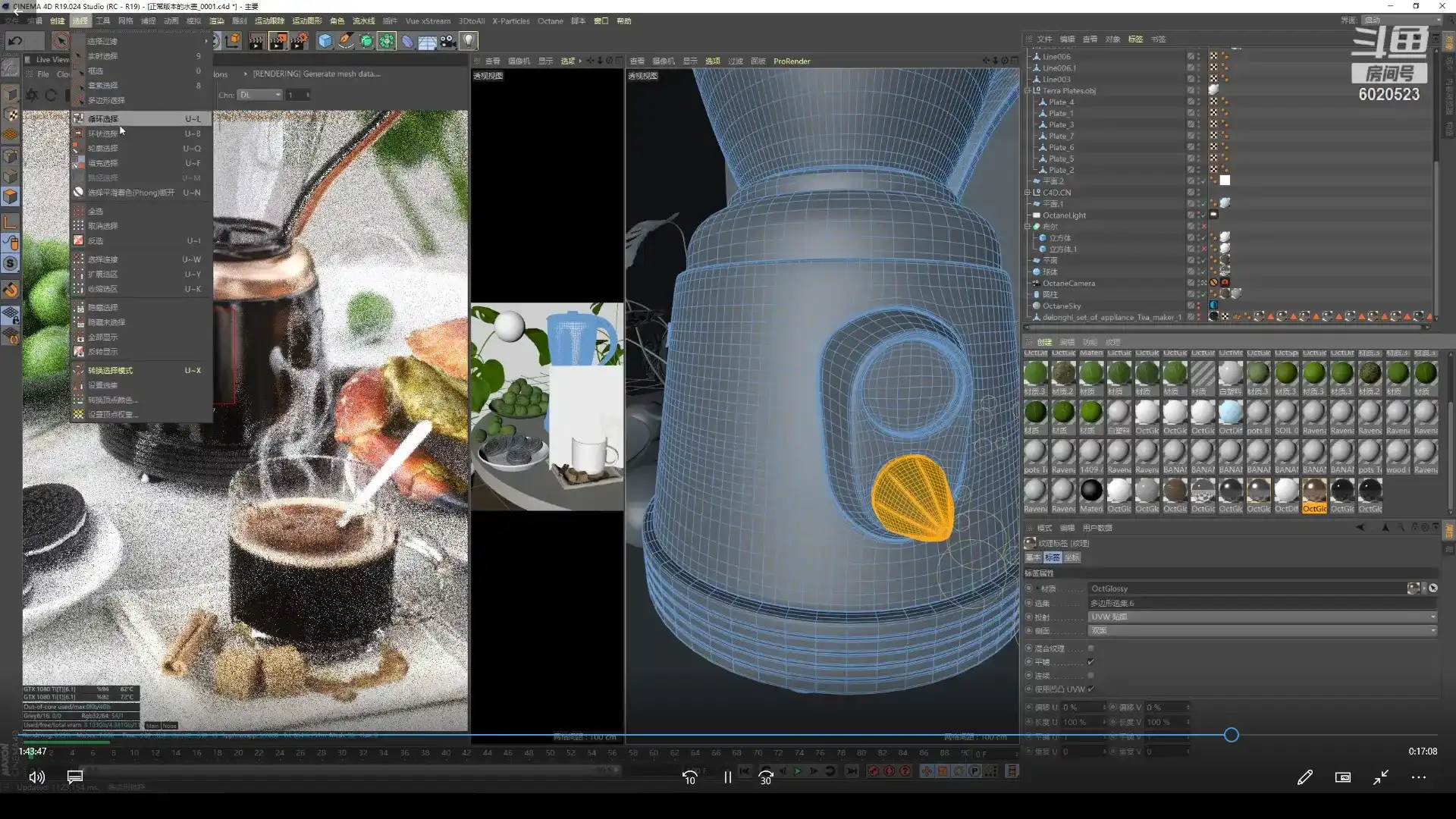Click the camera object icon in toolbar

pyautogui.click(x=448, y=41)
